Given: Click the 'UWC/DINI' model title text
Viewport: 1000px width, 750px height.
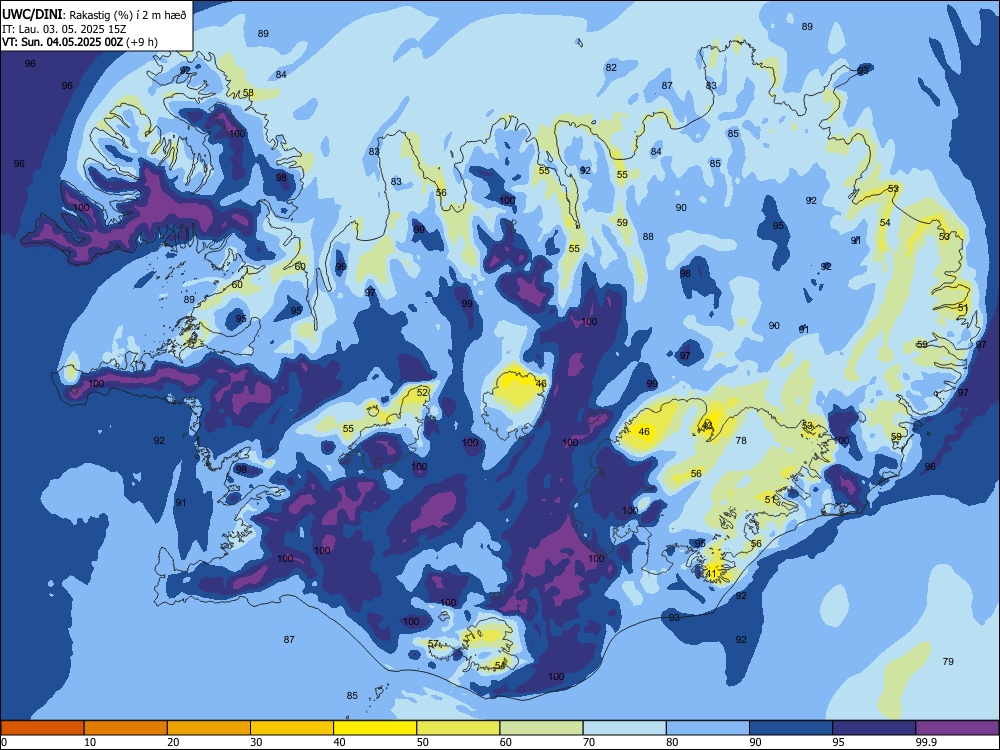Looking at the screenshot, I should point(32,15).
